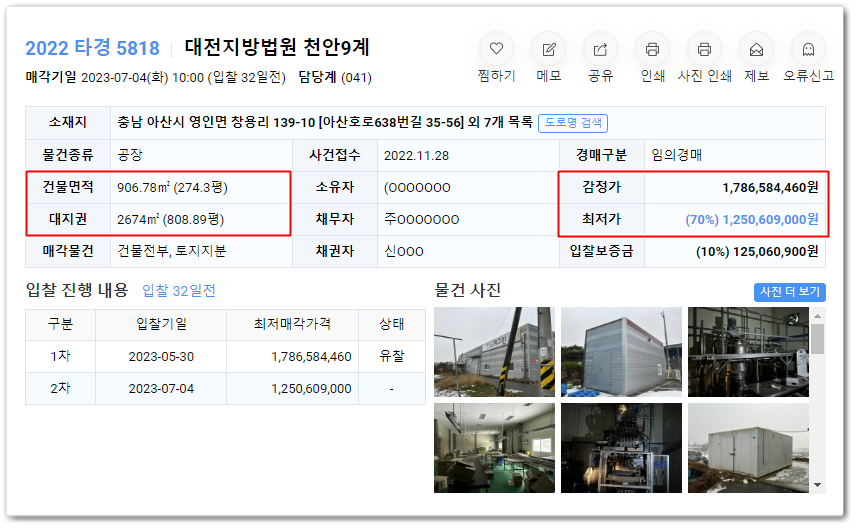Click 1차 price 1,786,584,460 cell

293,357
